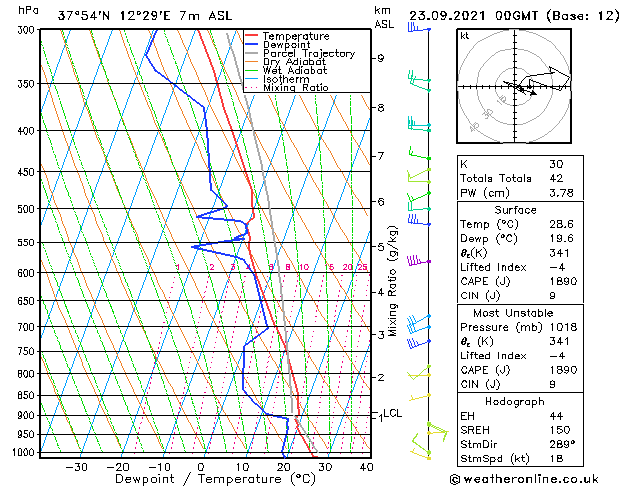
Task: Click the date header '23.09.2021 00GMT (Base: 12)'
Action: pyautogui.click(x=514, y=16)
